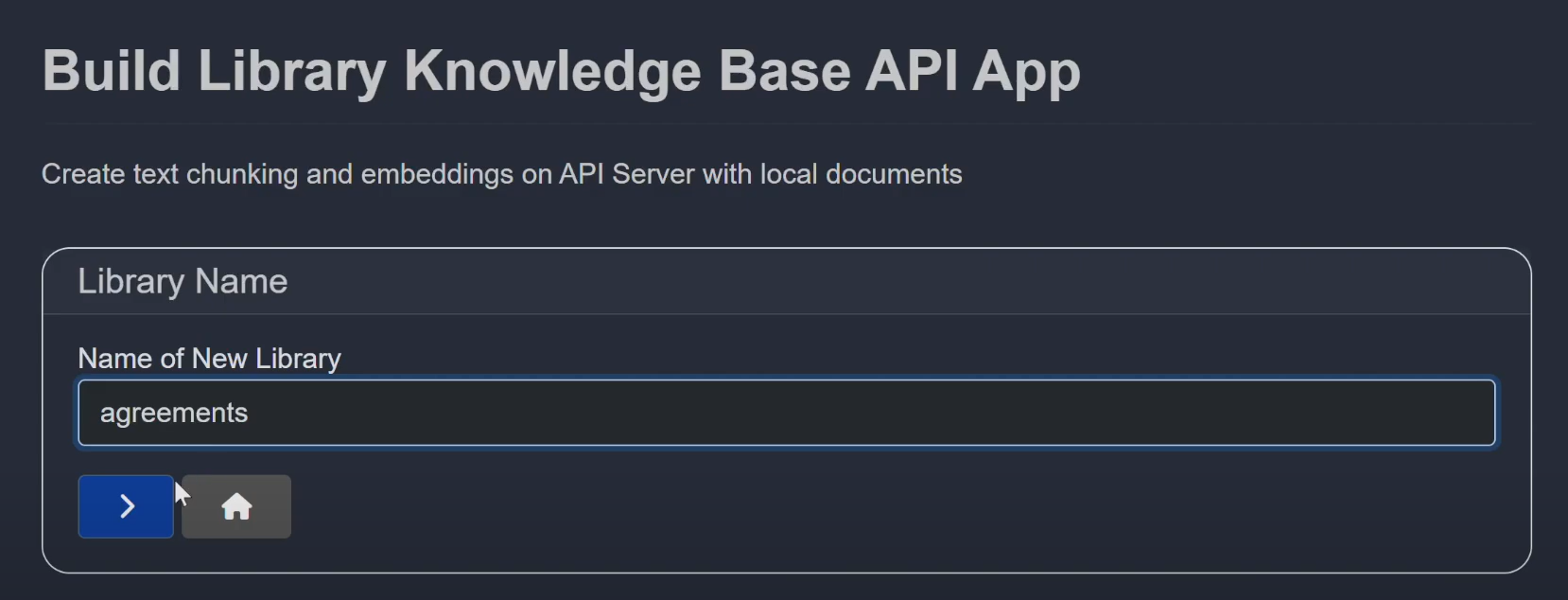1568x600 pixels.
Task: Click the text chunking and embeddings description
Action: pyautogui.click(x=501, y=174)
